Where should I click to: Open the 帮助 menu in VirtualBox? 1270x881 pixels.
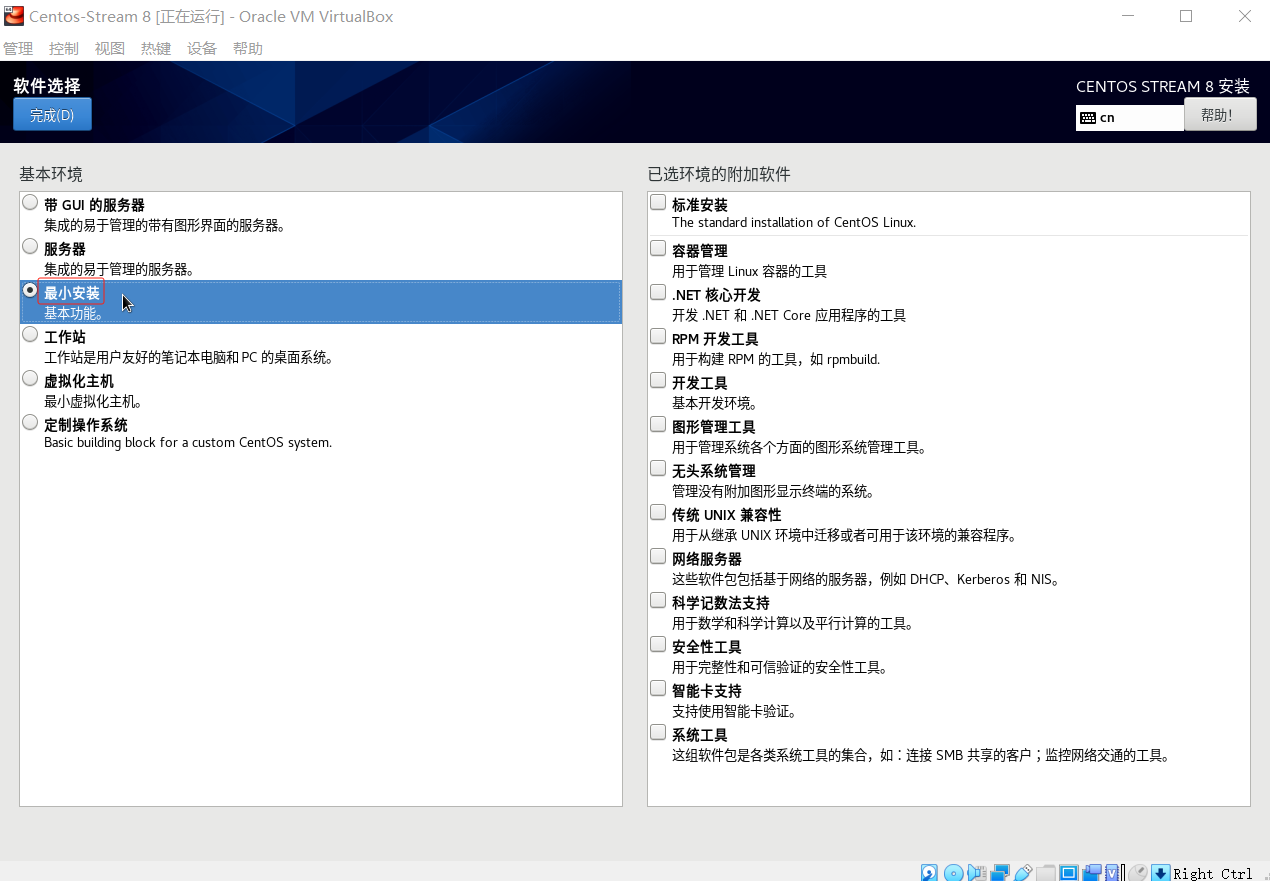(x=248, y=48)
